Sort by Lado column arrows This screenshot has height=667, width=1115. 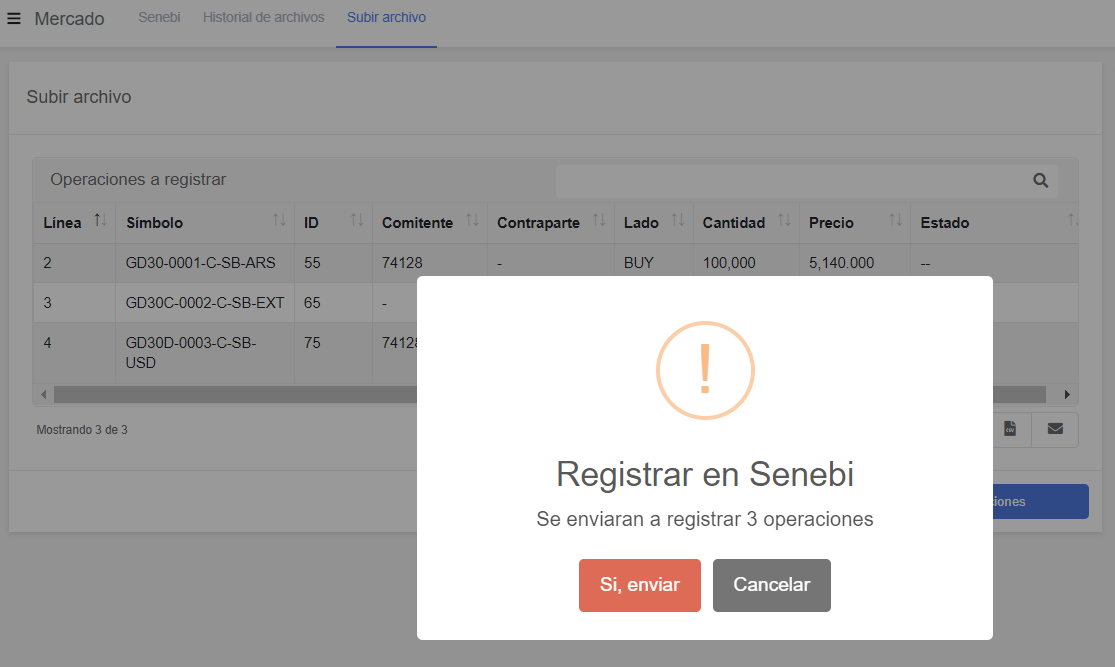pyautogui.click(x=678, y=220)
